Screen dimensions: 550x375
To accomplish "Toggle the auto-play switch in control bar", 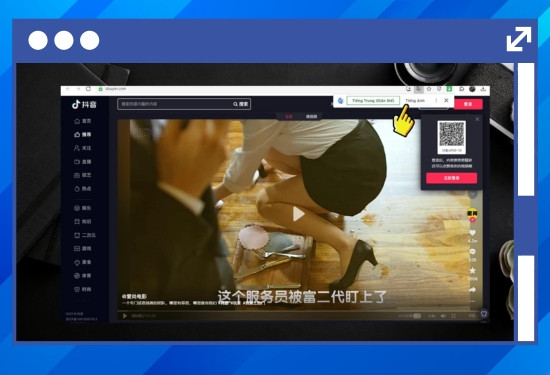I will coord(417,316).
